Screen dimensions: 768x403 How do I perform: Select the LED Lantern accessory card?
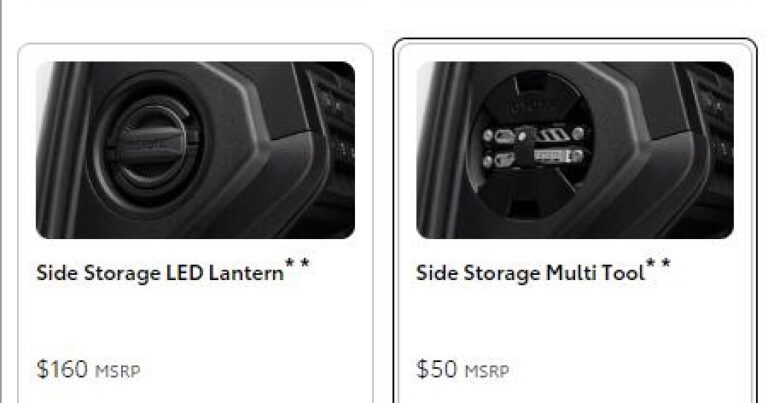click(195, 223)
